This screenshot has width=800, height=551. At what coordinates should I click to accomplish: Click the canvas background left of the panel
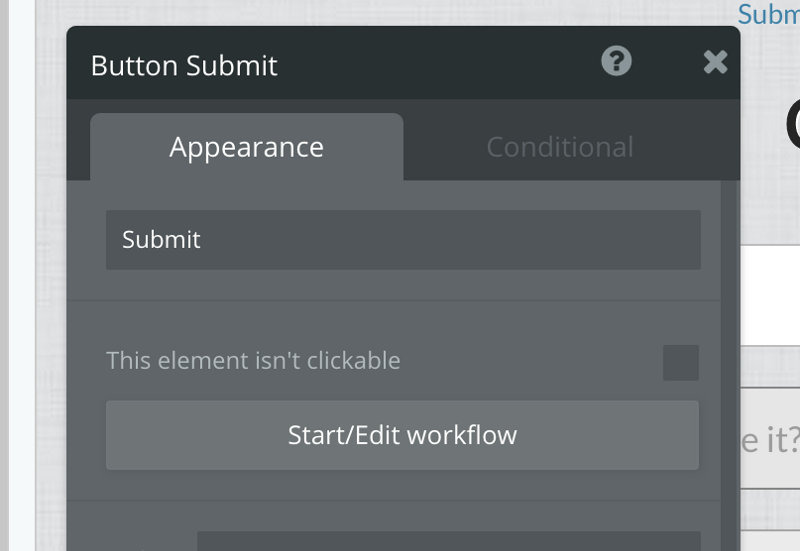[x=50, y=300]
